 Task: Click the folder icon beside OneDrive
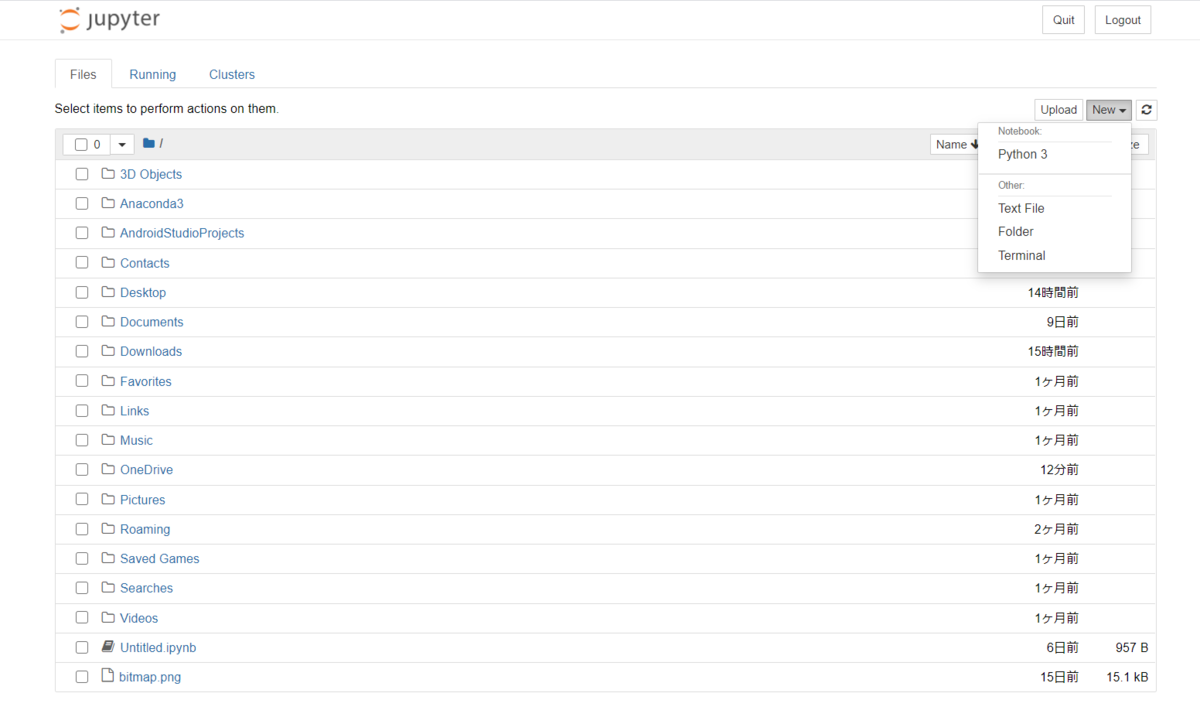[x=108, y=470]
